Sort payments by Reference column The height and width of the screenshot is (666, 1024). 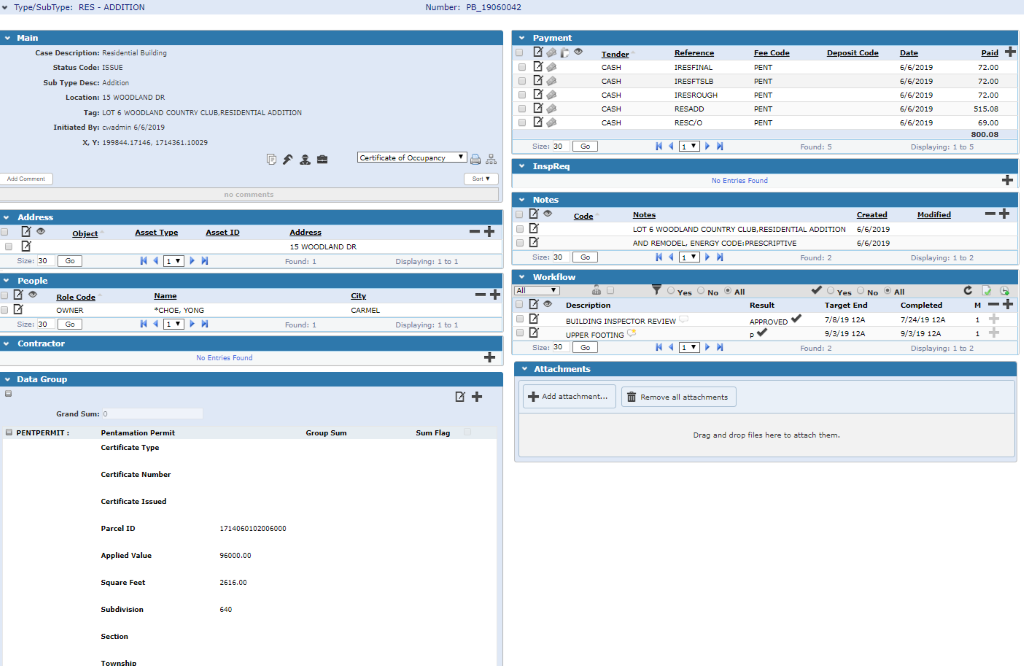pyautogui.click(x=694, y=53)
